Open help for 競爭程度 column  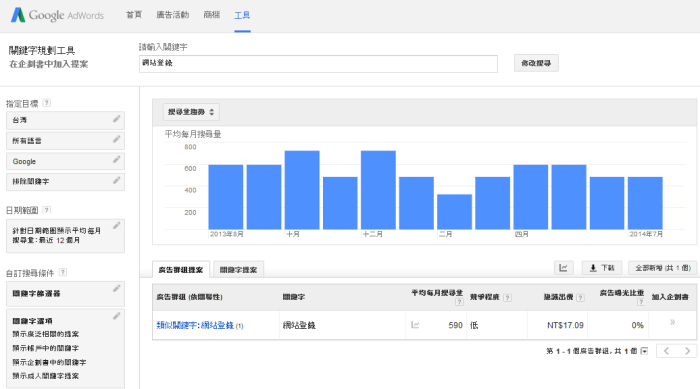coord(507,298)
